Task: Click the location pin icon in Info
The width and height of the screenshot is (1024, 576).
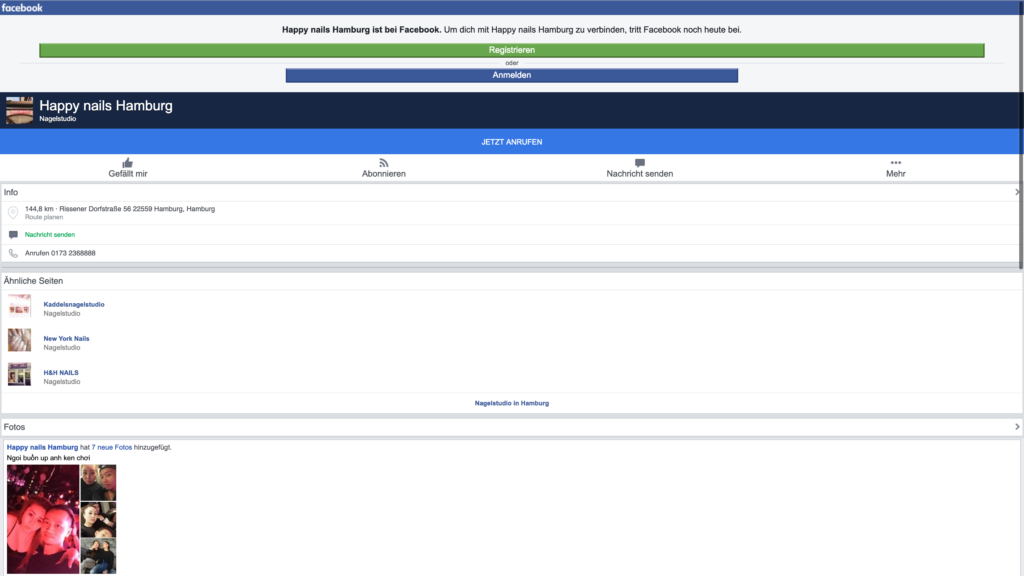Action: 12,211
